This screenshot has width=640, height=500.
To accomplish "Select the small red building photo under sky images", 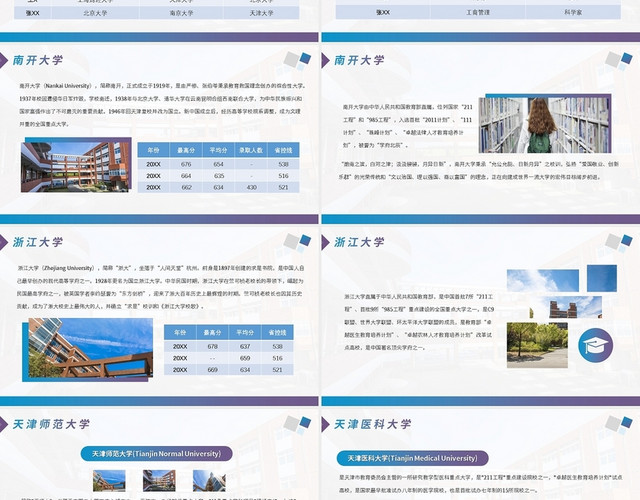I will pos(566,307).
